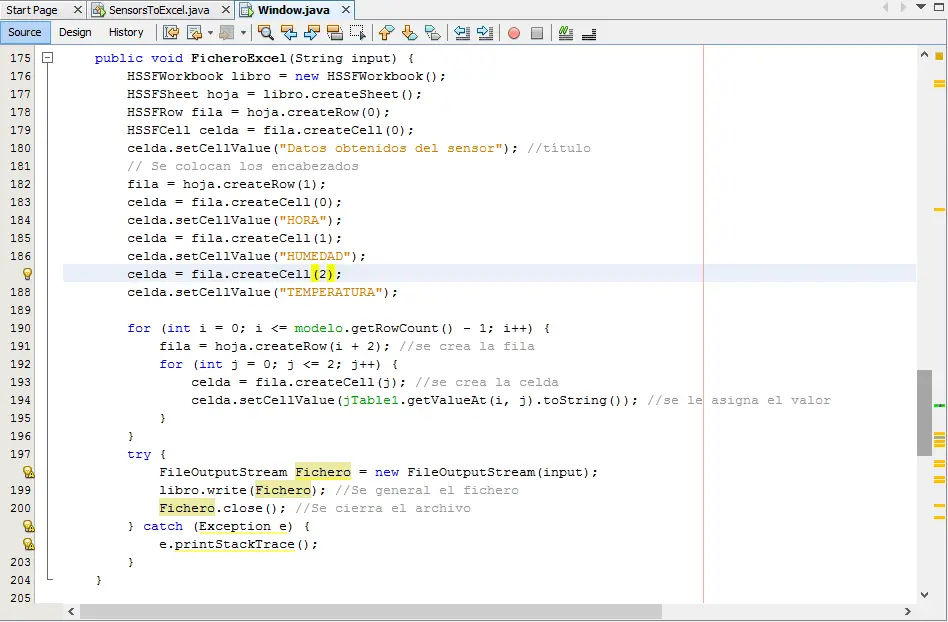Click the Shift Line Right icon
Viewport: 948px width, 622px height.
coord(485,33)
